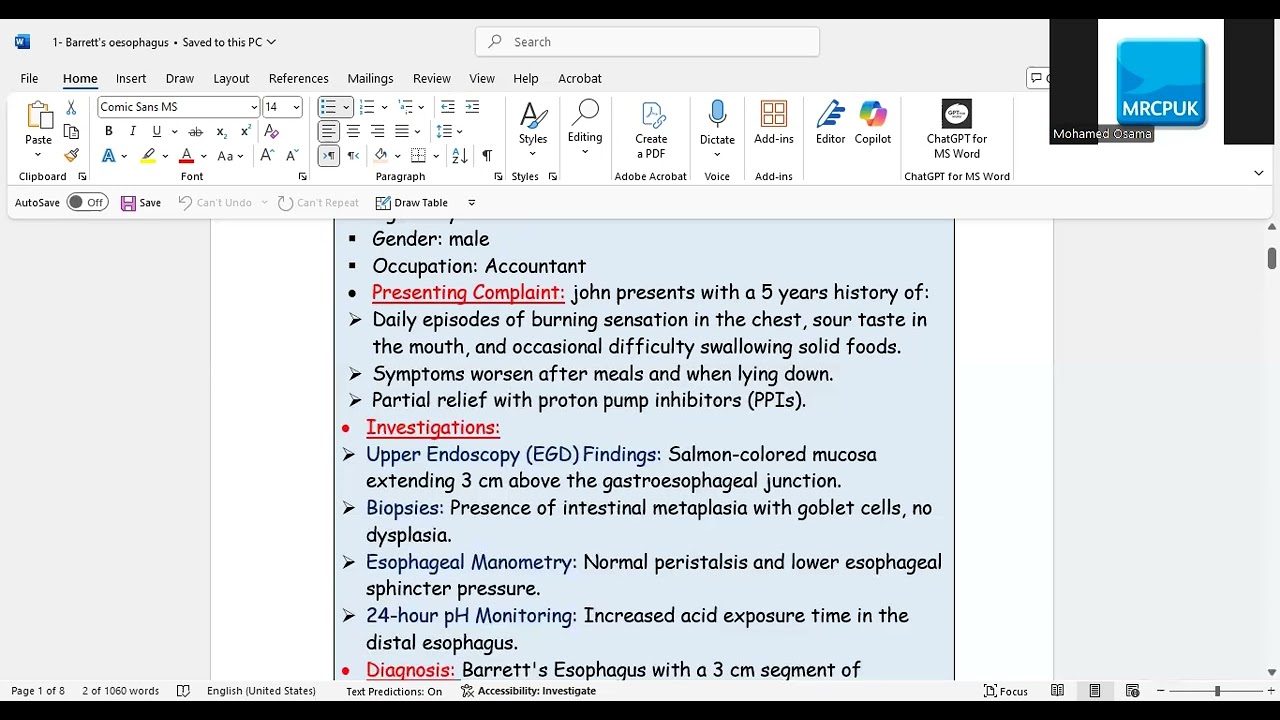Click Accessibility: Investigate in status bar

pos(528,691)
